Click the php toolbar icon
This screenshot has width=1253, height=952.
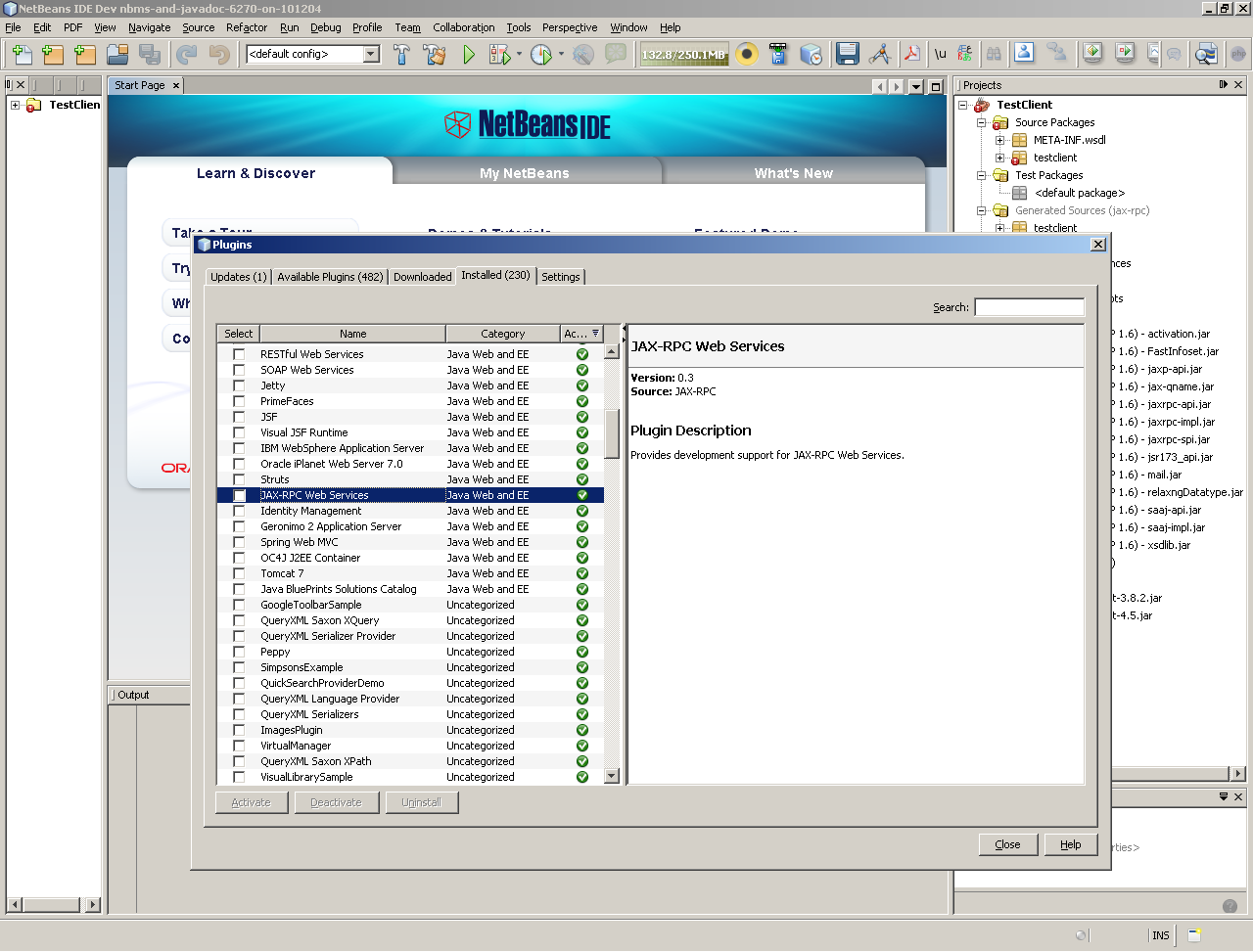[1238, 55]
